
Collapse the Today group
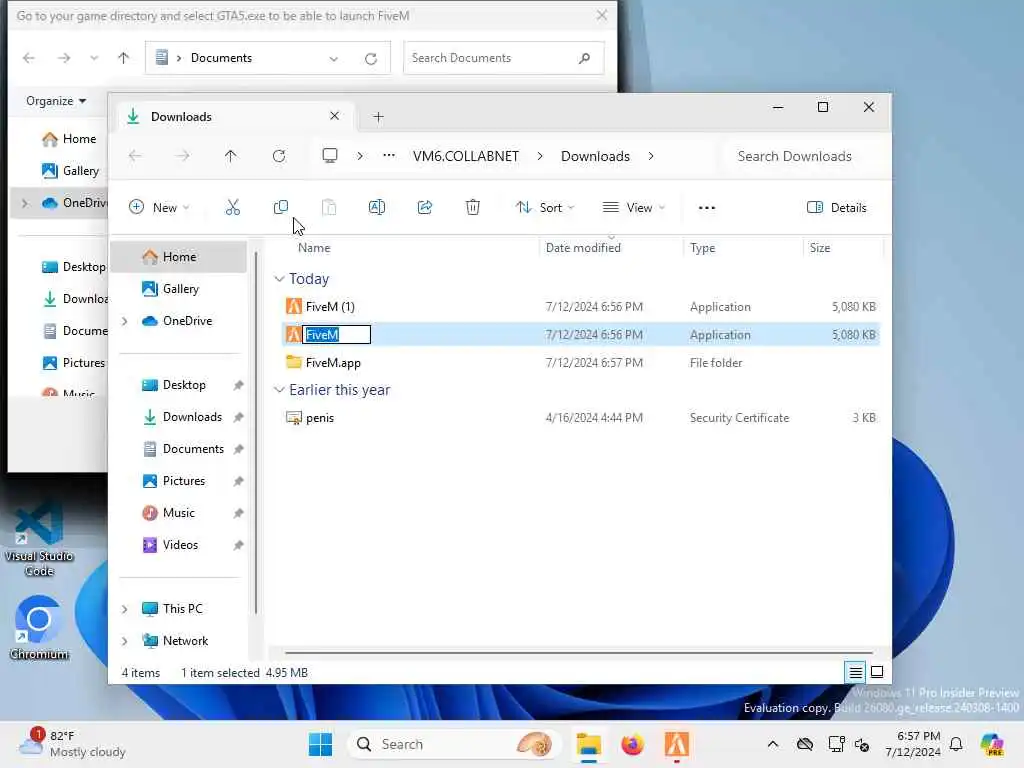[x=279, y=279]
